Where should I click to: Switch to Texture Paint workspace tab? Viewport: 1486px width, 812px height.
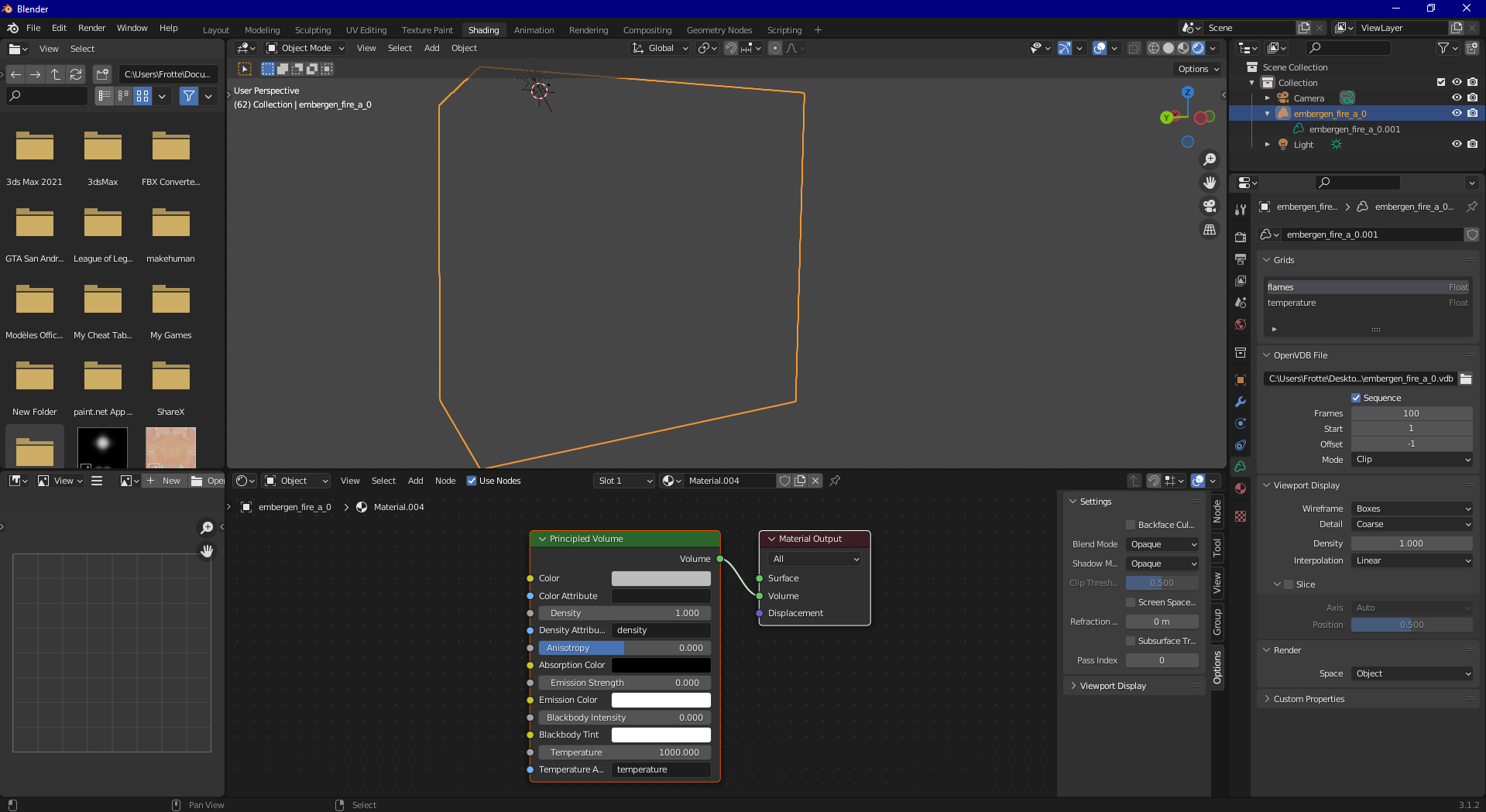click(427, 30)
